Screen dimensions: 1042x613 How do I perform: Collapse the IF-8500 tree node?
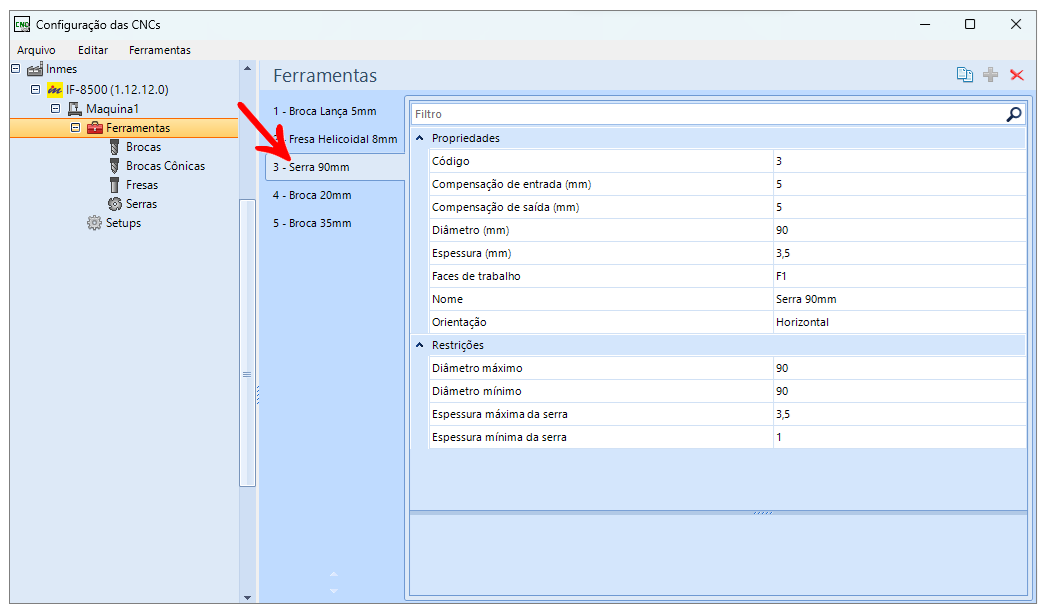[x=36, y=89]
